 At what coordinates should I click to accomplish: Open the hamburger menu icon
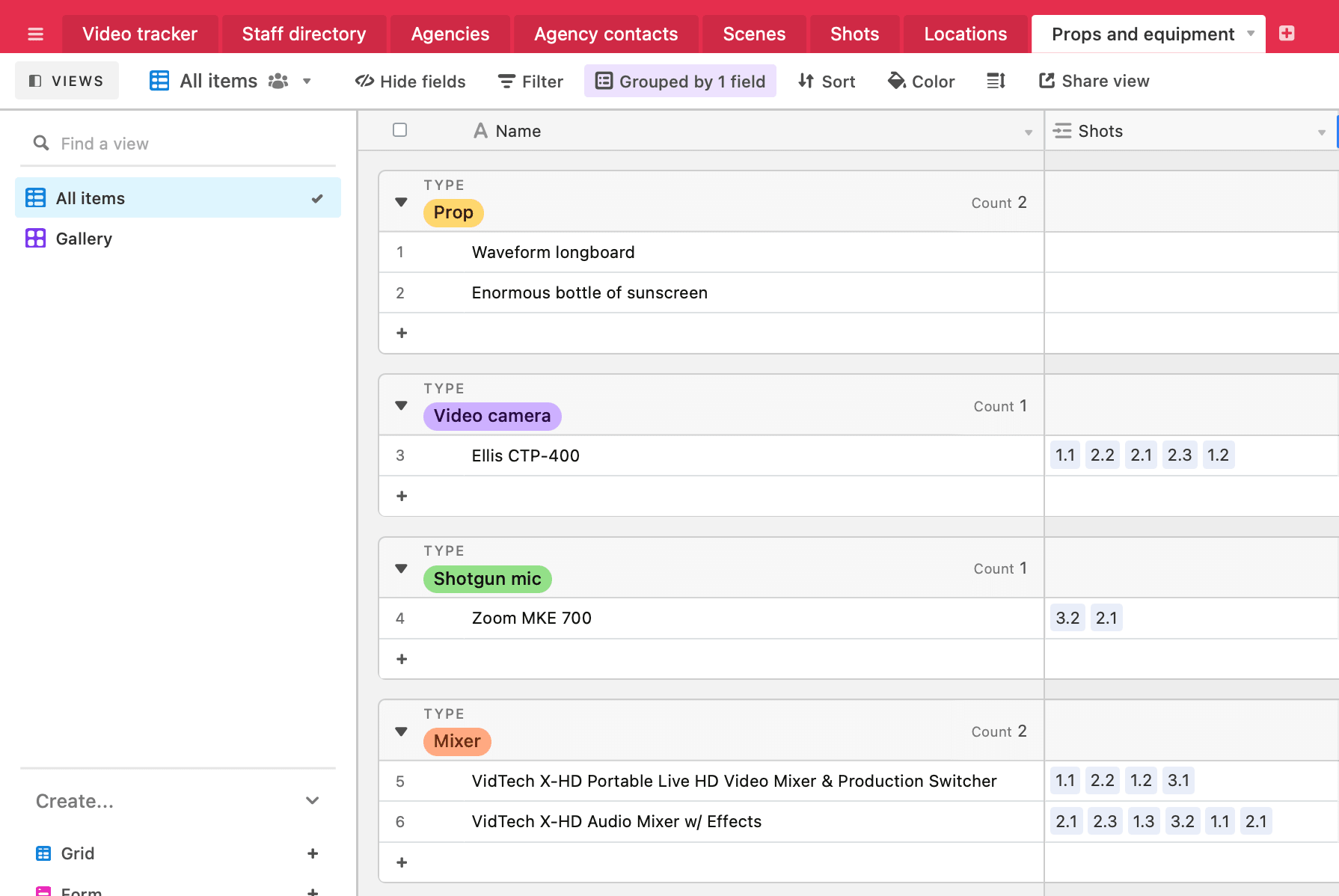click(x=35, y=34)
